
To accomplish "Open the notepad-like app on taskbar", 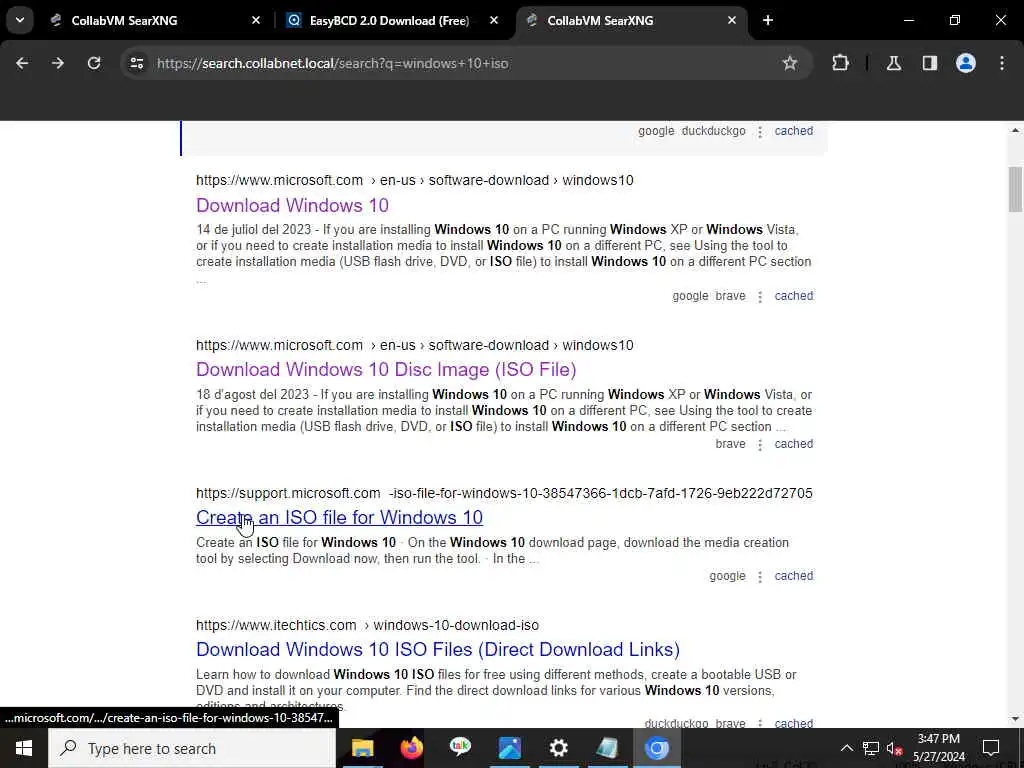I will point(607,748).
